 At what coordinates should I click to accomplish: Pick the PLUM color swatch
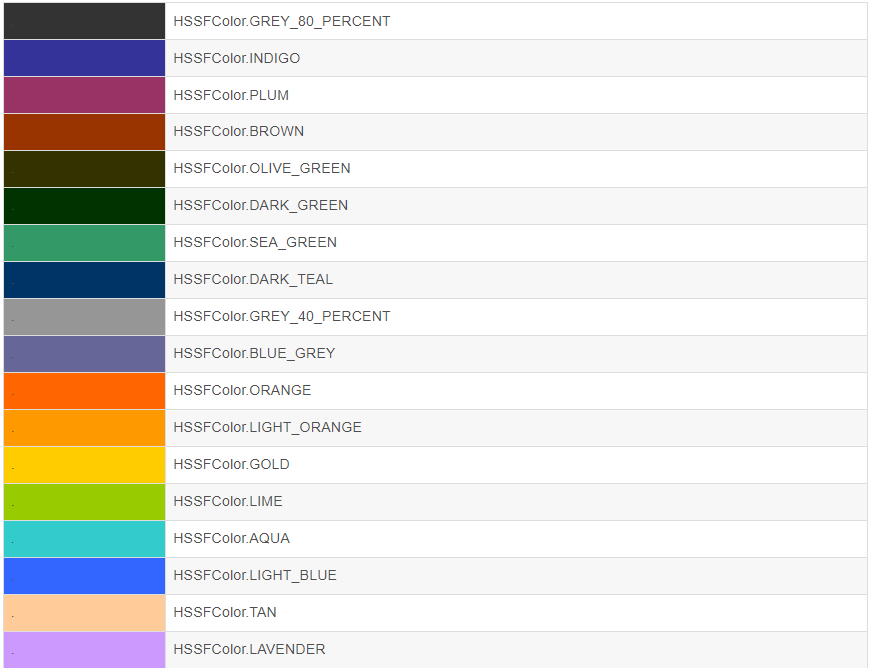click(x=84, y=95)
